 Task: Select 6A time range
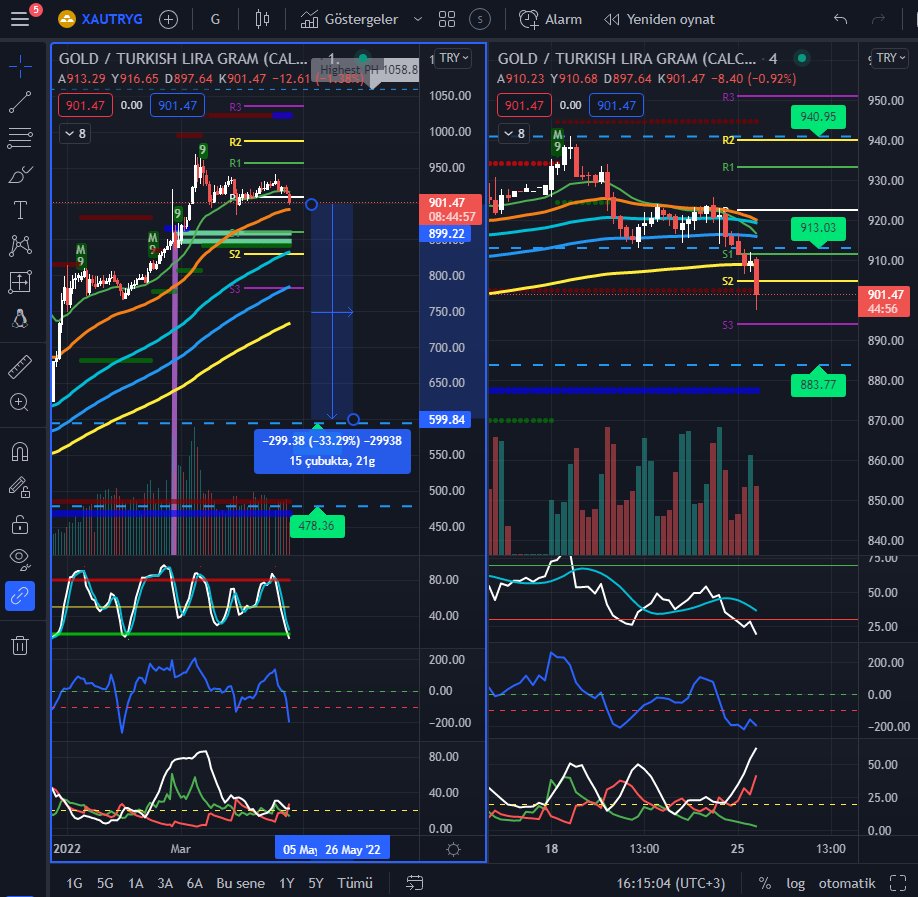[194, 883]
